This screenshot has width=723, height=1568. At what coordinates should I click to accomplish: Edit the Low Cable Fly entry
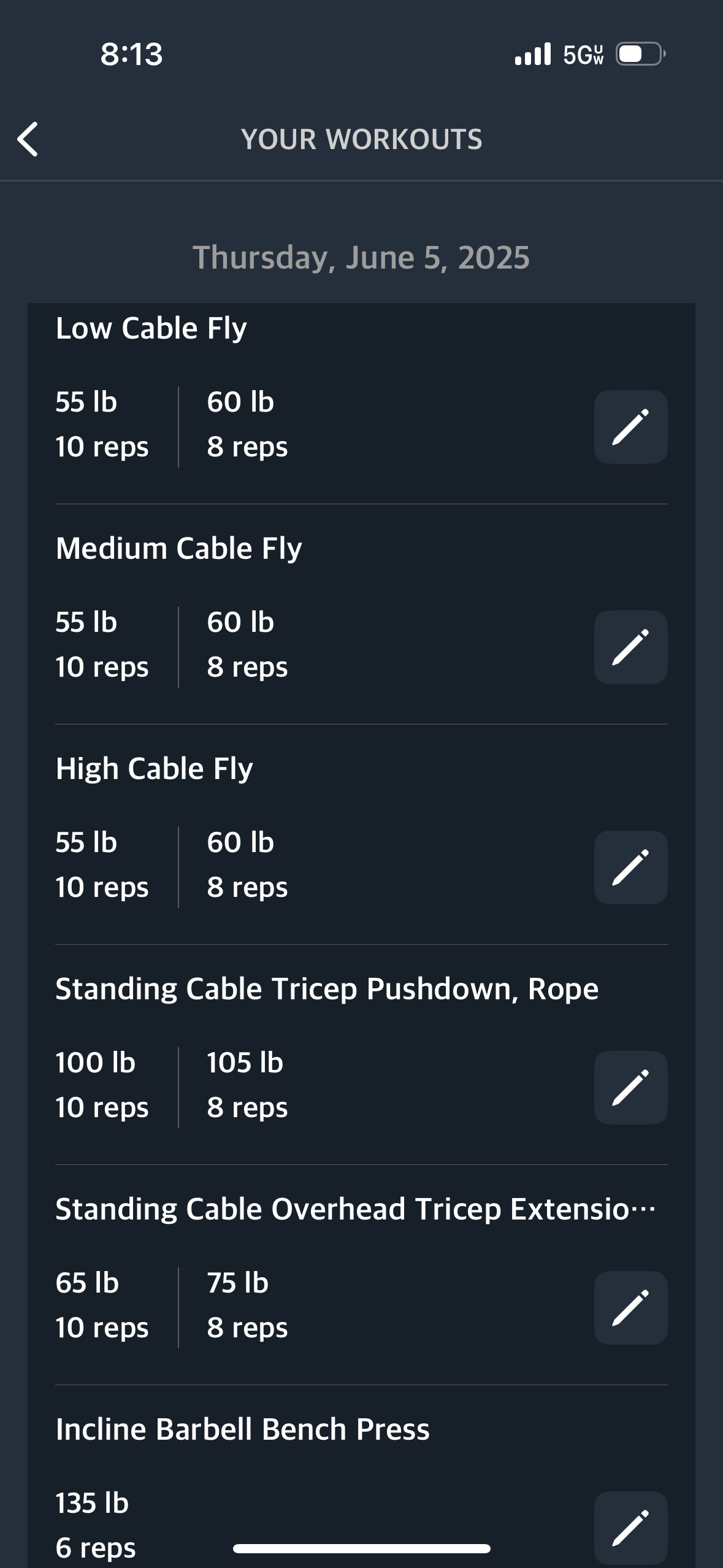(x=630, y=427)
